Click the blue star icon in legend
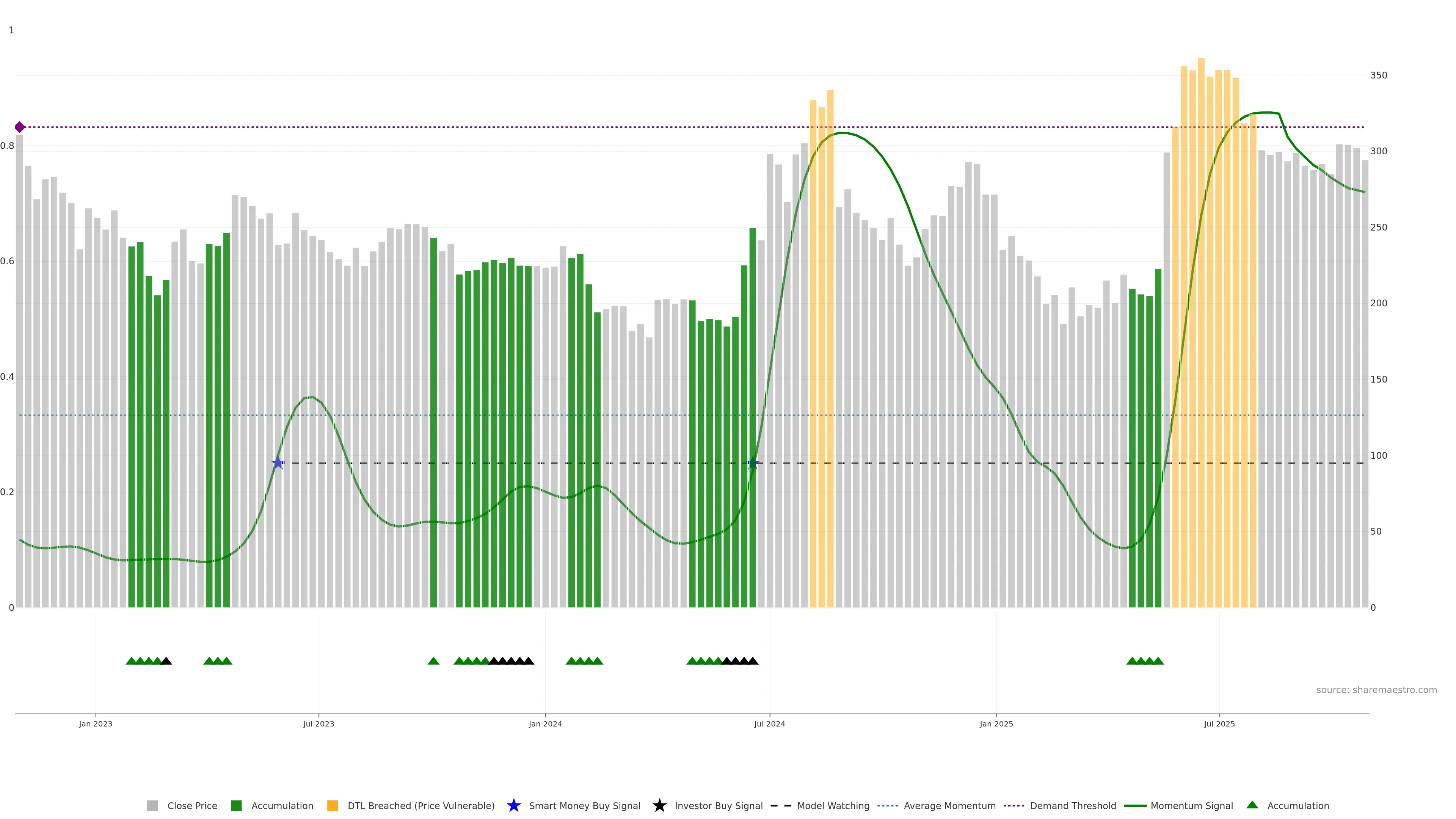Screen dimensions: 1456x819 (x=514, y=806)
